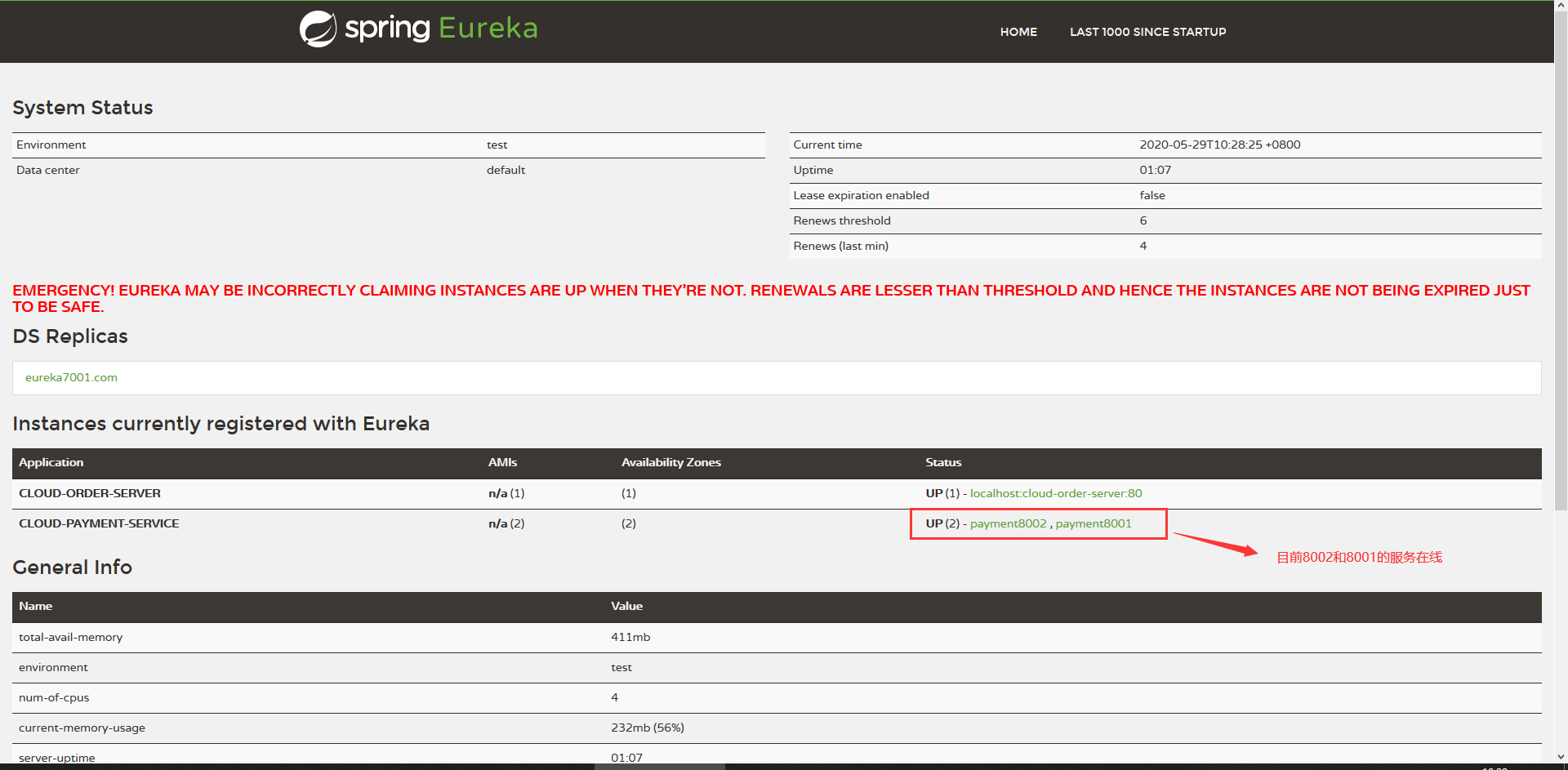Click the num-of-cpus row name
This screenshot has height=770, width=1568.
[54, 697]
